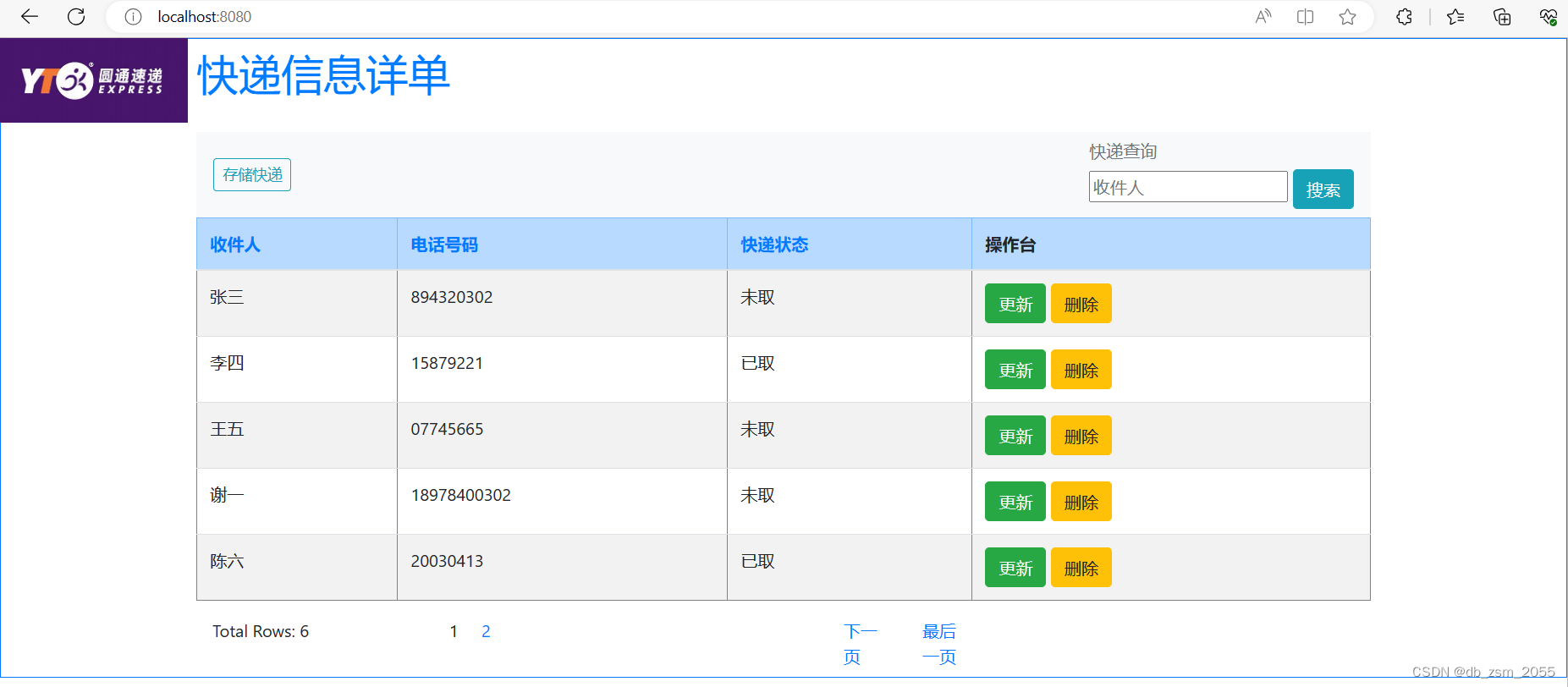Click the 未取 status in 谢一's row
Screen dimensions: 1568x687
(x=757, y=495)
